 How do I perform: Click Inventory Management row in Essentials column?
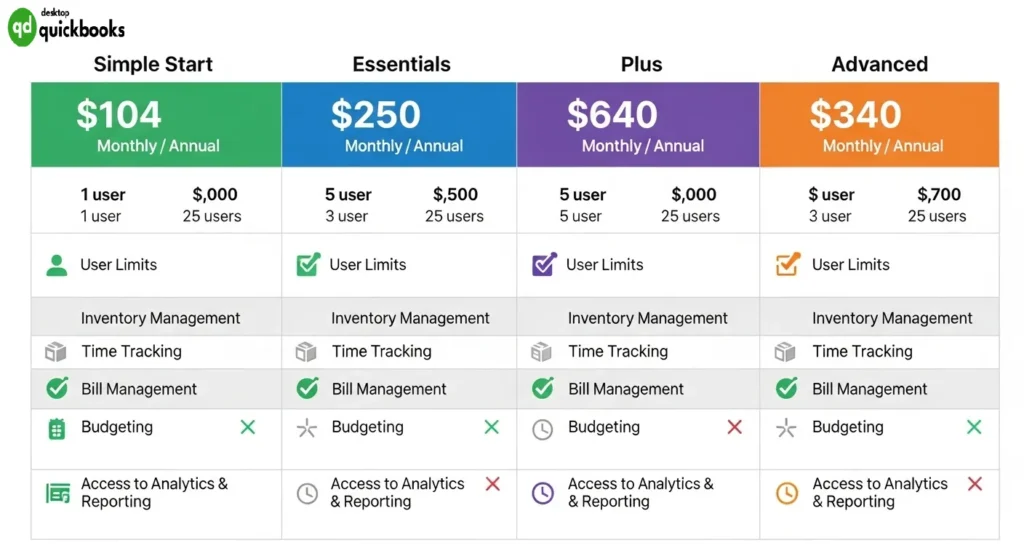tap(410, 318)
